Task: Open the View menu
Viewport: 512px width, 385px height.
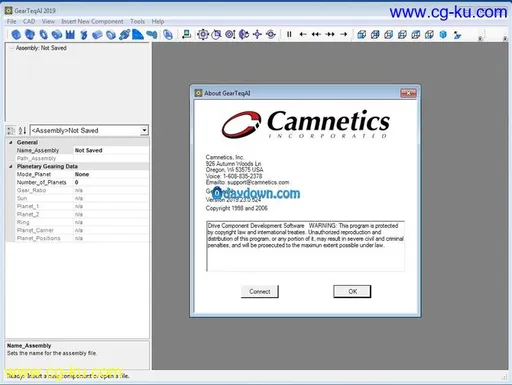Action: [48, 21]
